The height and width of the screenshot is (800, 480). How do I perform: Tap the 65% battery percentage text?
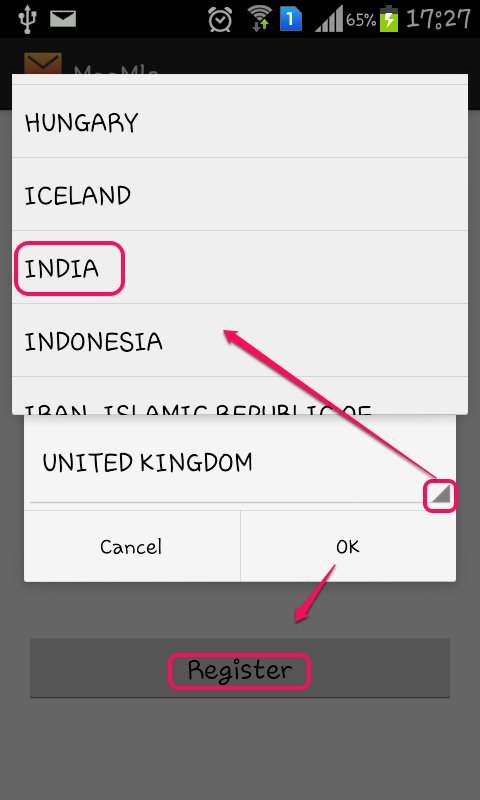[361, 20]
